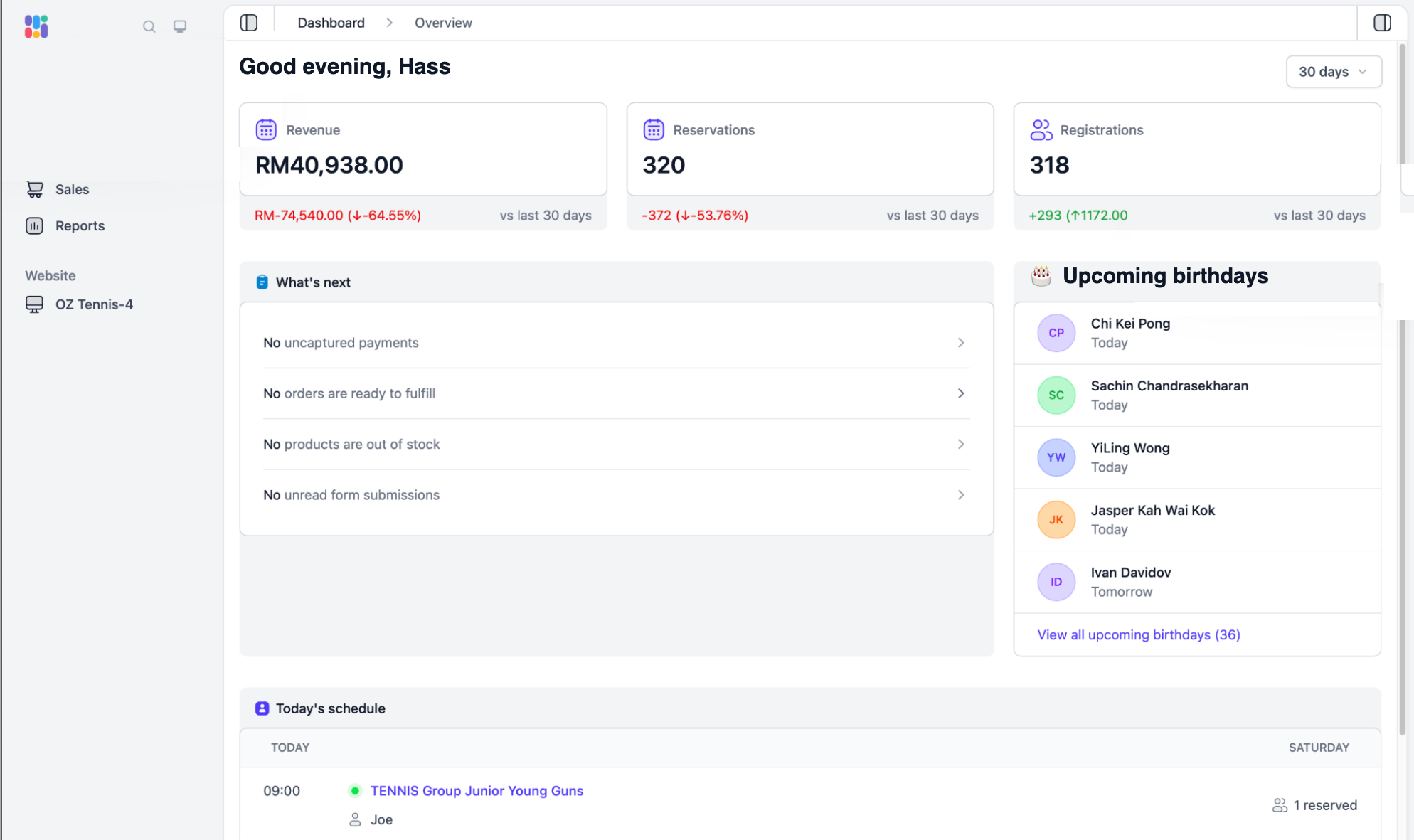Screen dimensions: 1414x840
Task: Click the breadcrumb chevron after Dashboard
Action: [x=389, y=23]
